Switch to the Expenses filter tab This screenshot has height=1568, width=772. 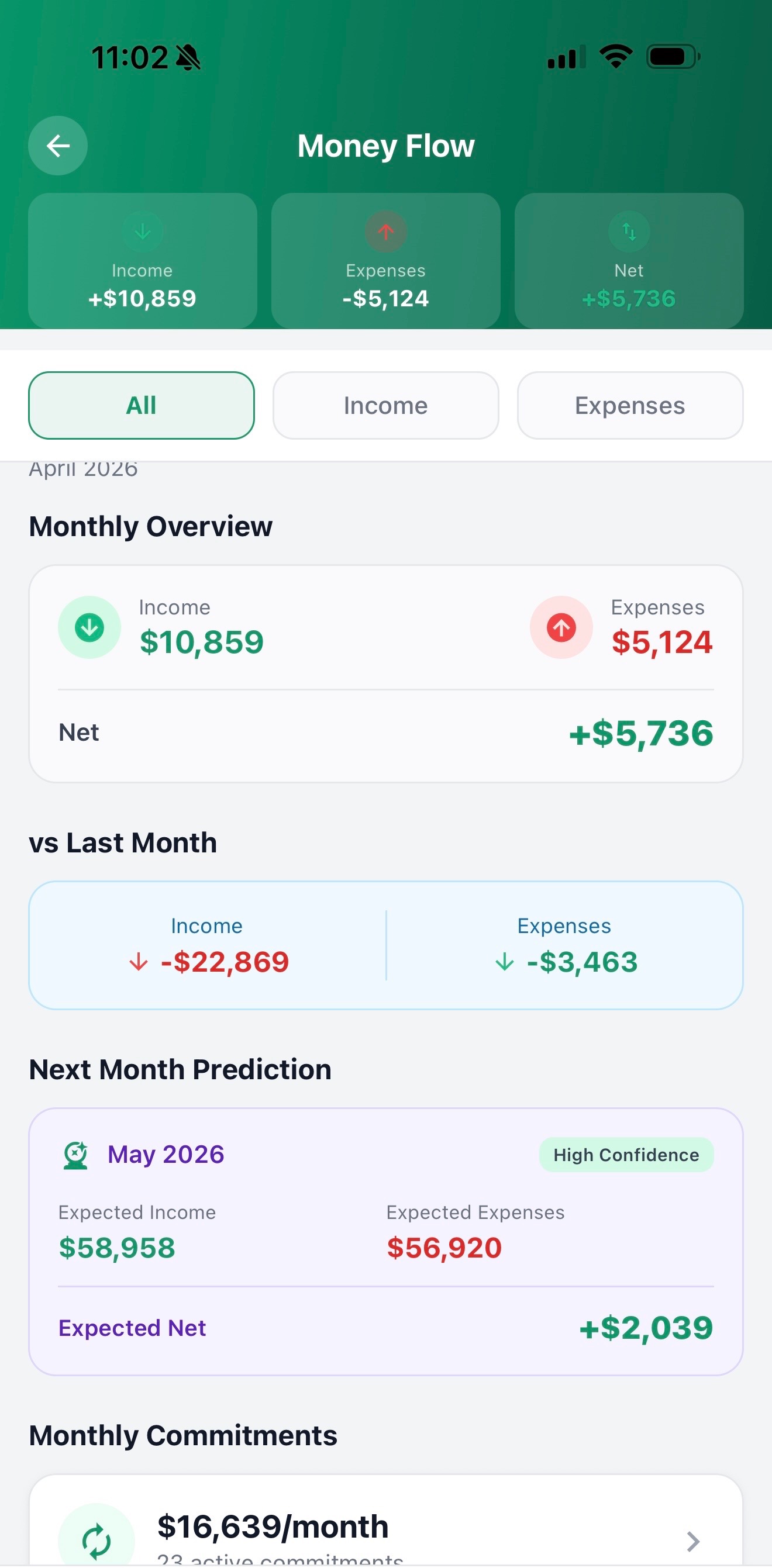pyautogui.click(x=629, y=405)
